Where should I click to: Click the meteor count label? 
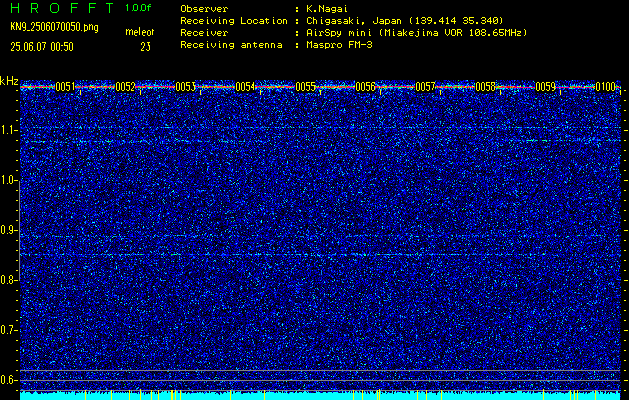point(140,32)
